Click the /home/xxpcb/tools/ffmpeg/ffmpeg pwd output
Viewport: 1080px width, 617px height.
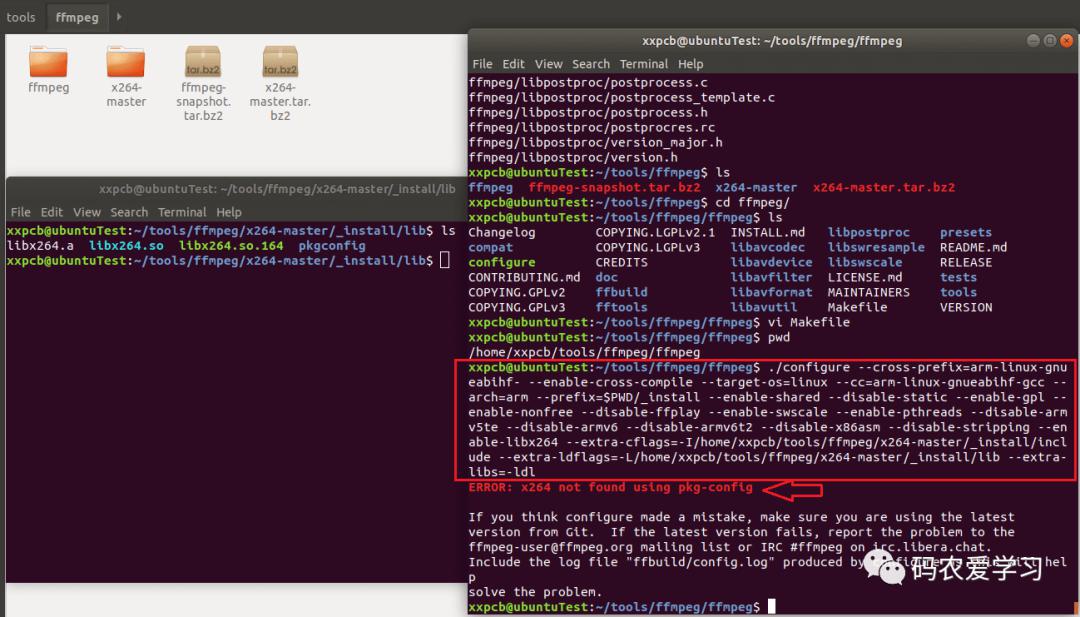tap(584, 353)
